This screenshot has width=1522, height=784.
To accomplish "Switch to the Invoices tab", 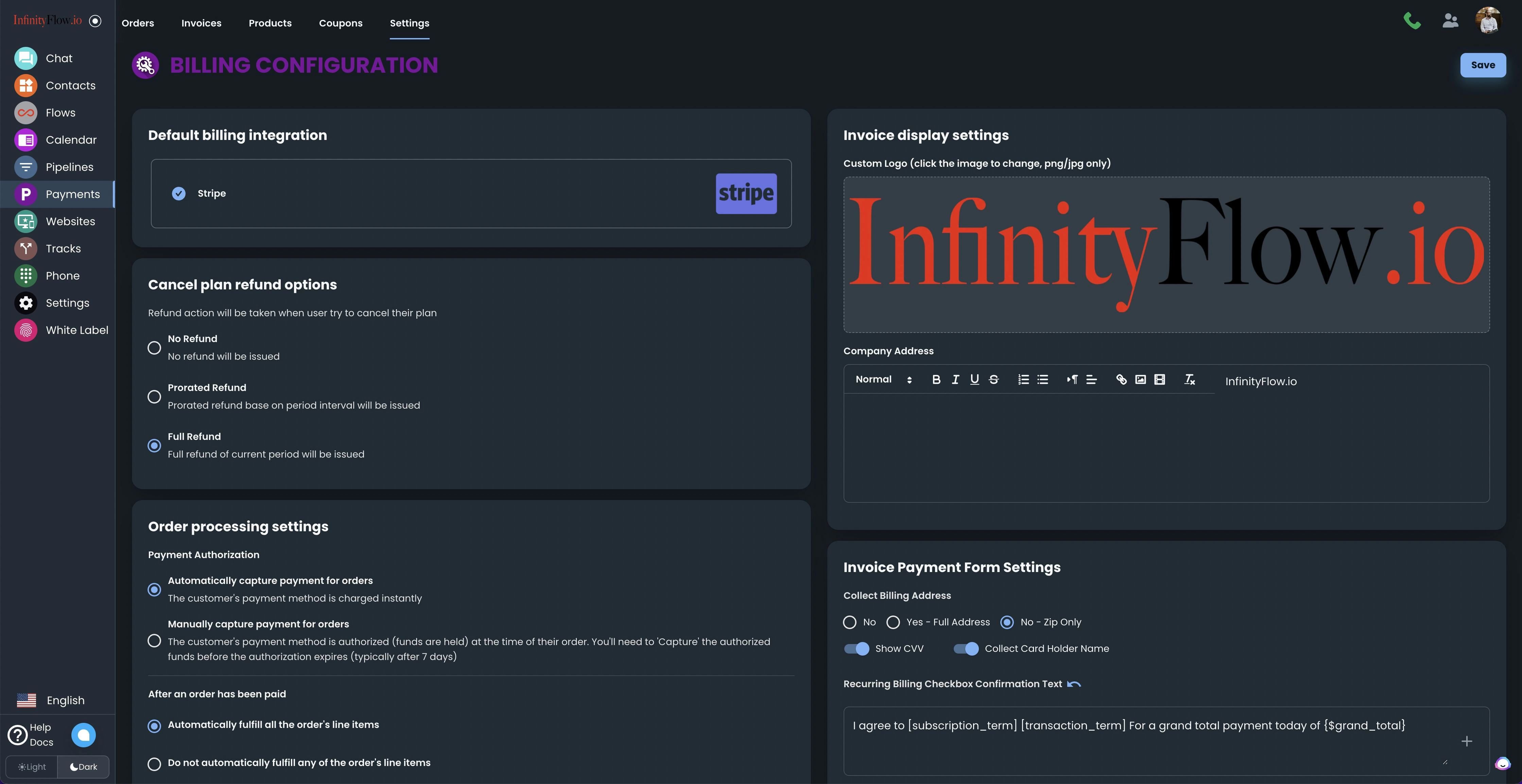I will tap(201, 23).
